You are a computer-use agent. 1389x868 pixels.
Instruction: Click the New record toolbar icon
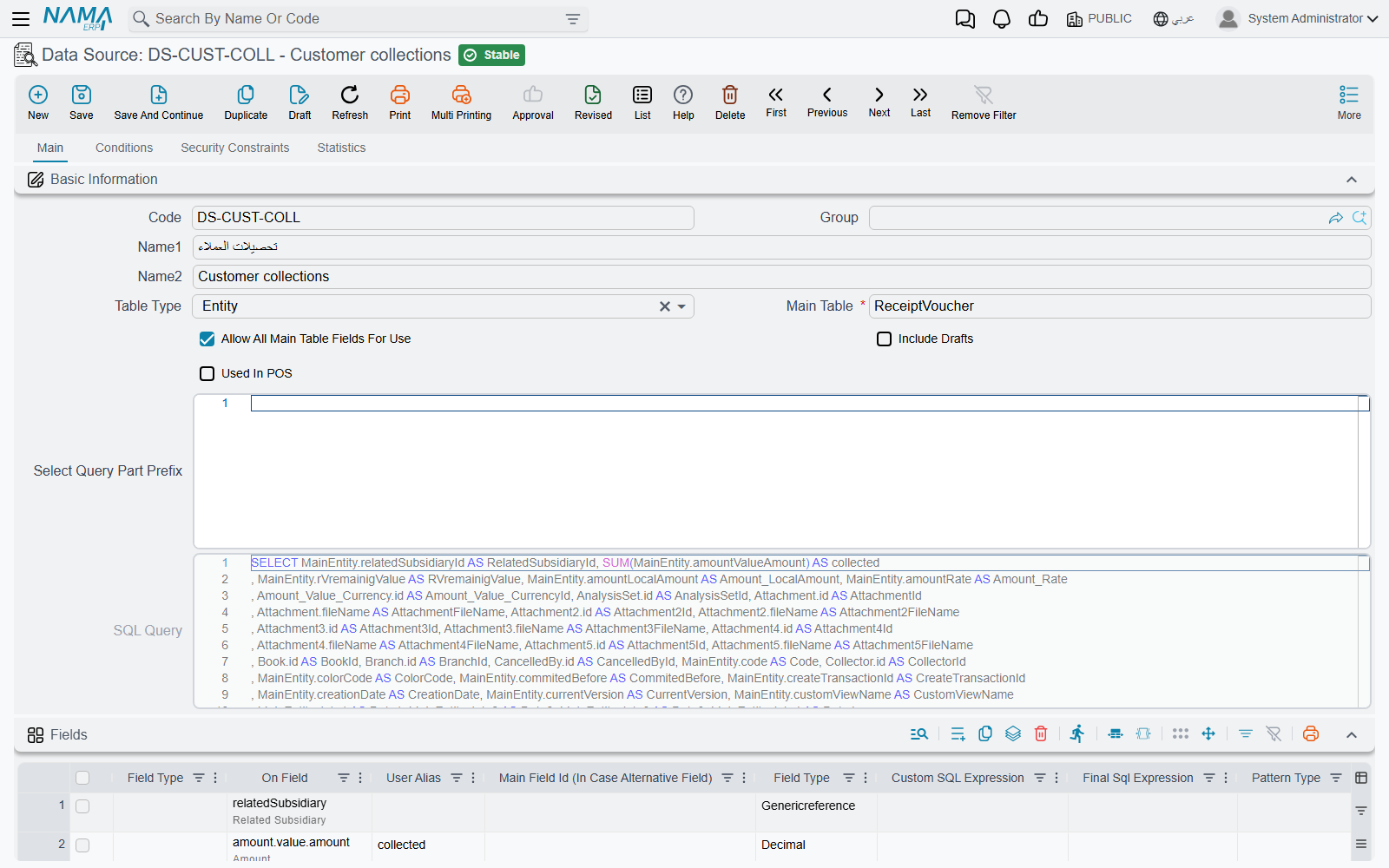click(x=38, y=102)
